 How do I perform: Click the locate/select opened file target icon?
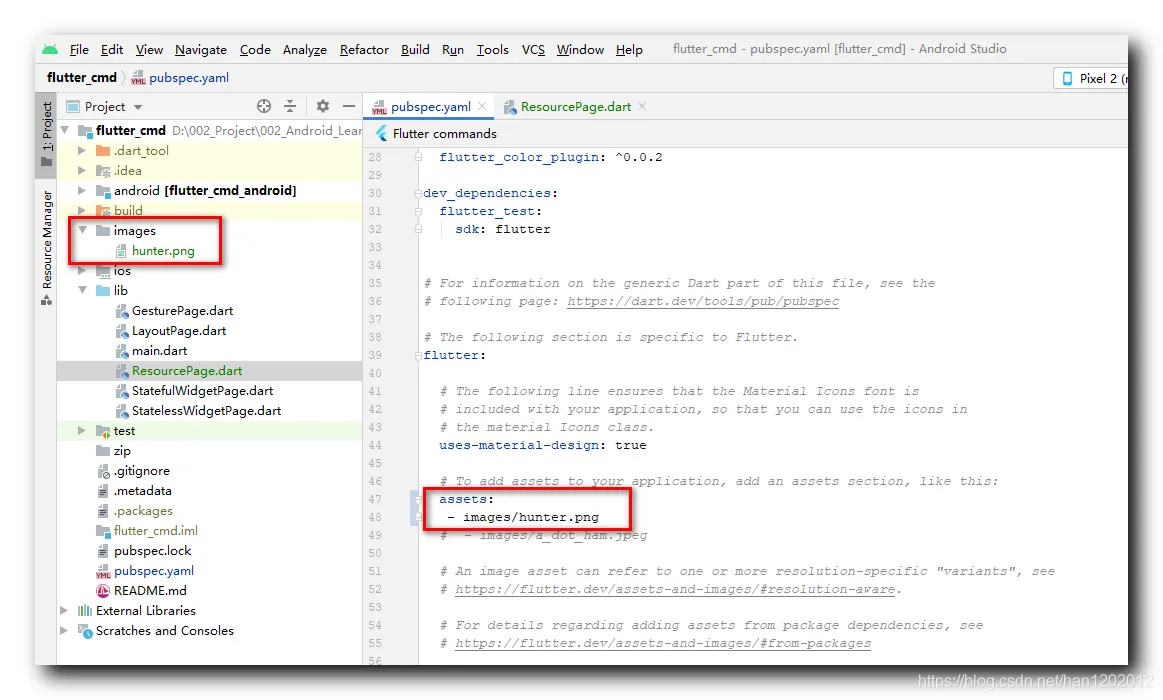click(x=263, y=106)
